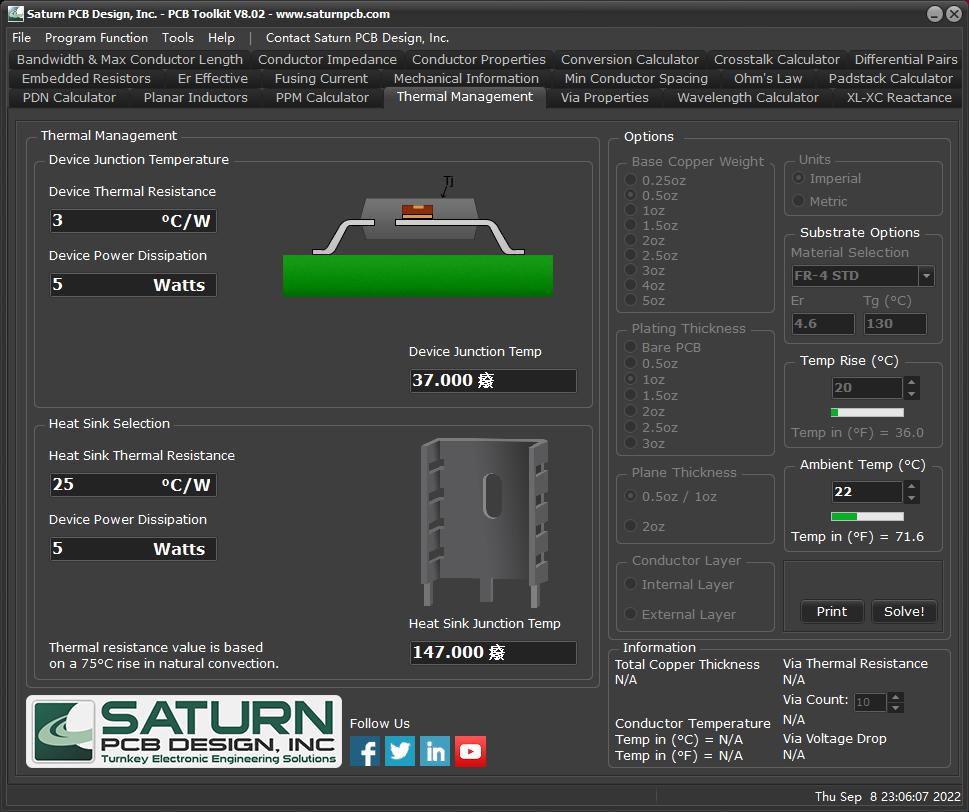Select External Layer conductor option
This screenshot has height=812, width=969.
pos(630,614)
